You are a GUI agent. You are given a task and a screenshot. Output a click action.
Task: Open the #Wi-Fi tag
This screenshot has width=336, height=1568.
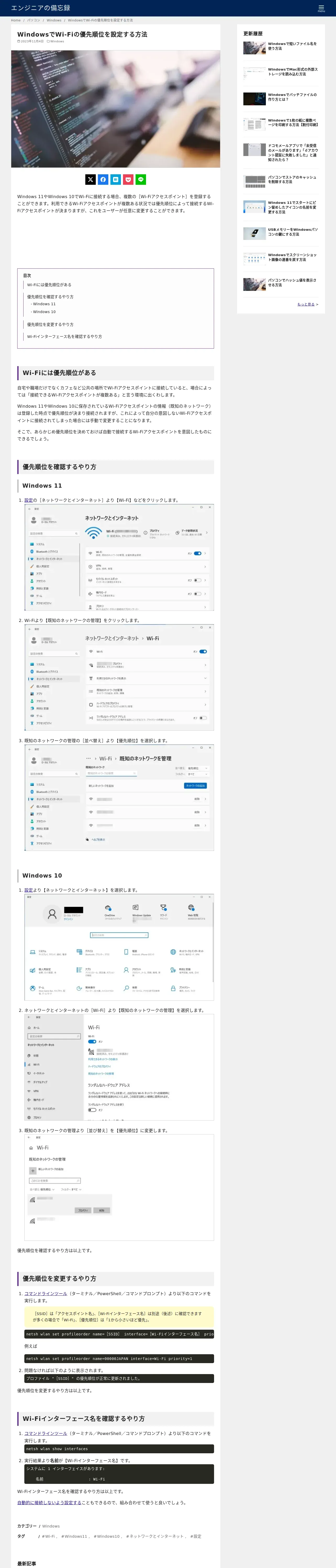(48, 1536)
